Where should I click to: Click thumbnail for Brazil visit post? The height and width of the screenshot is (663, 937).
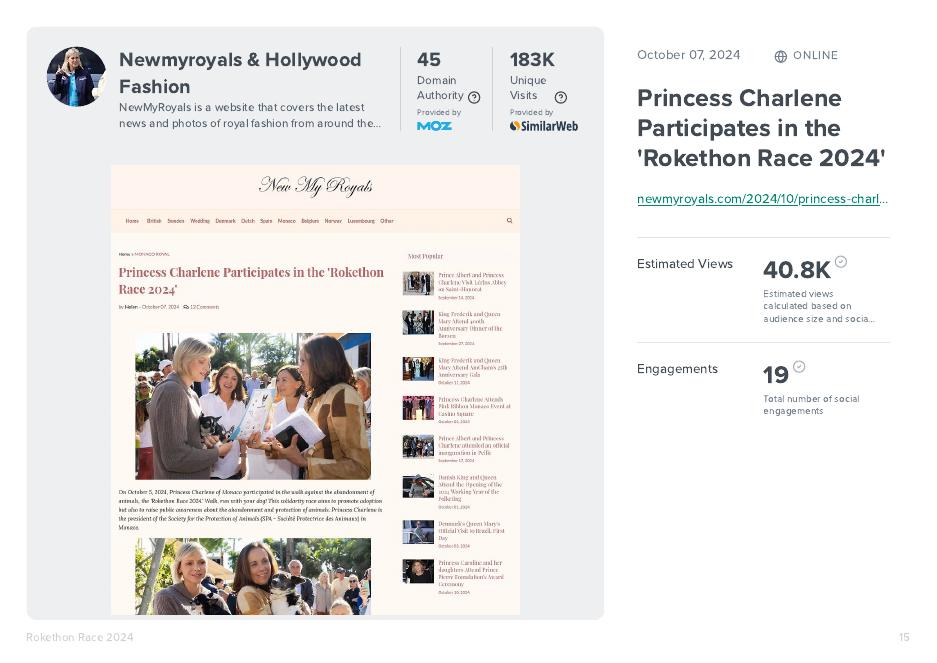coord(418,531)
